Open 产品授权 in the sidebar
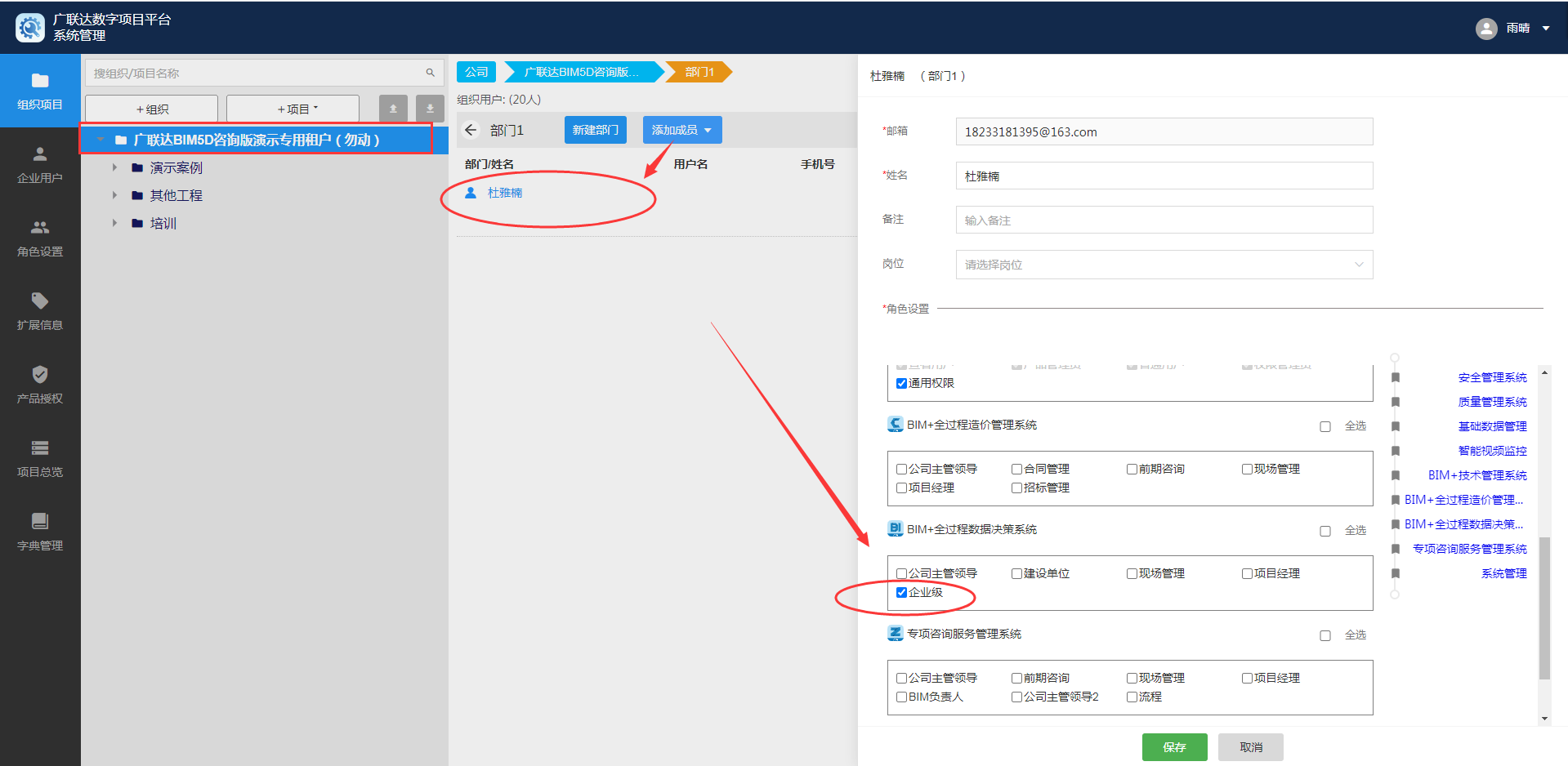This screenshot has width=1568, height=766. [40, 385]
